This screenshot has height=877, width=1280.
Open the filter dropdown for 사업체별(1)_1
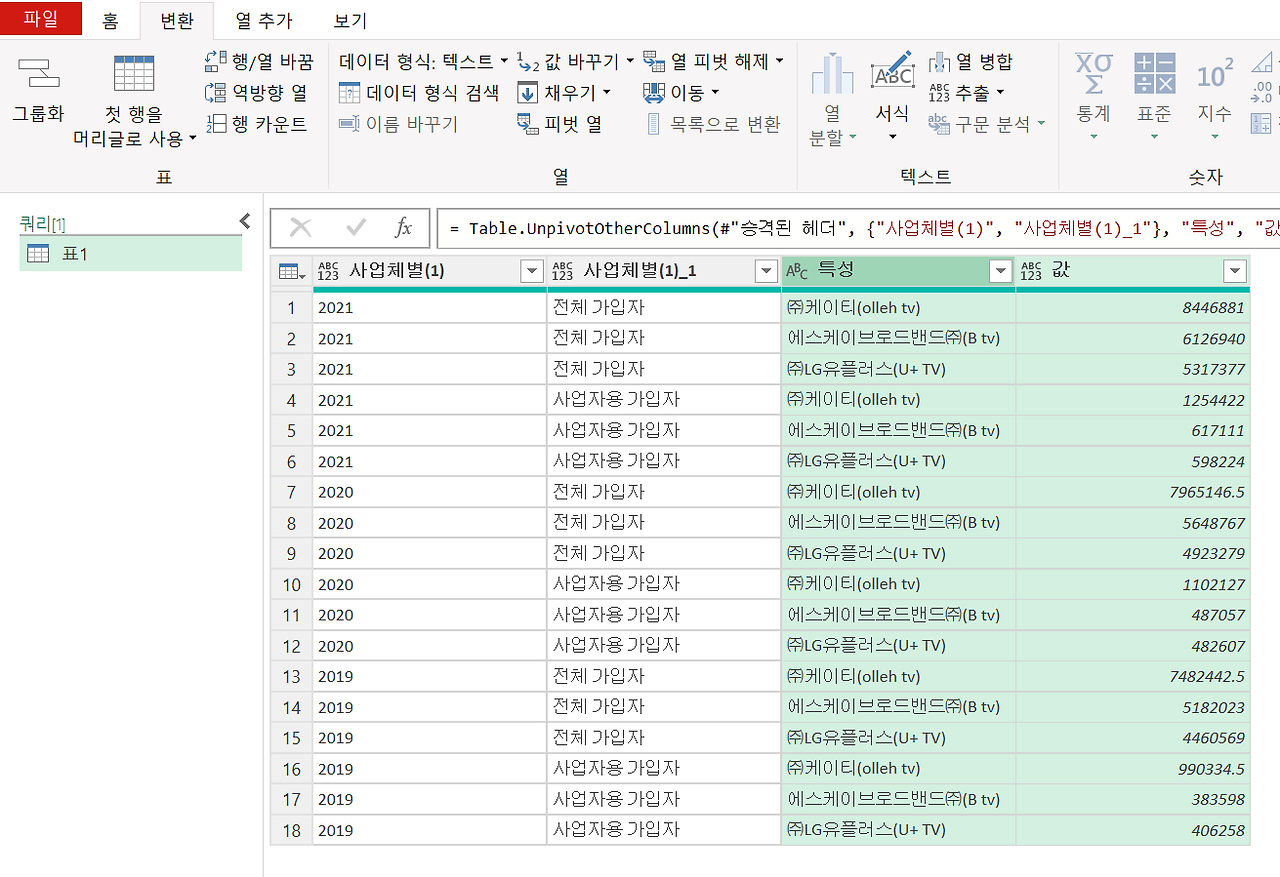click(x=766, y=271)
